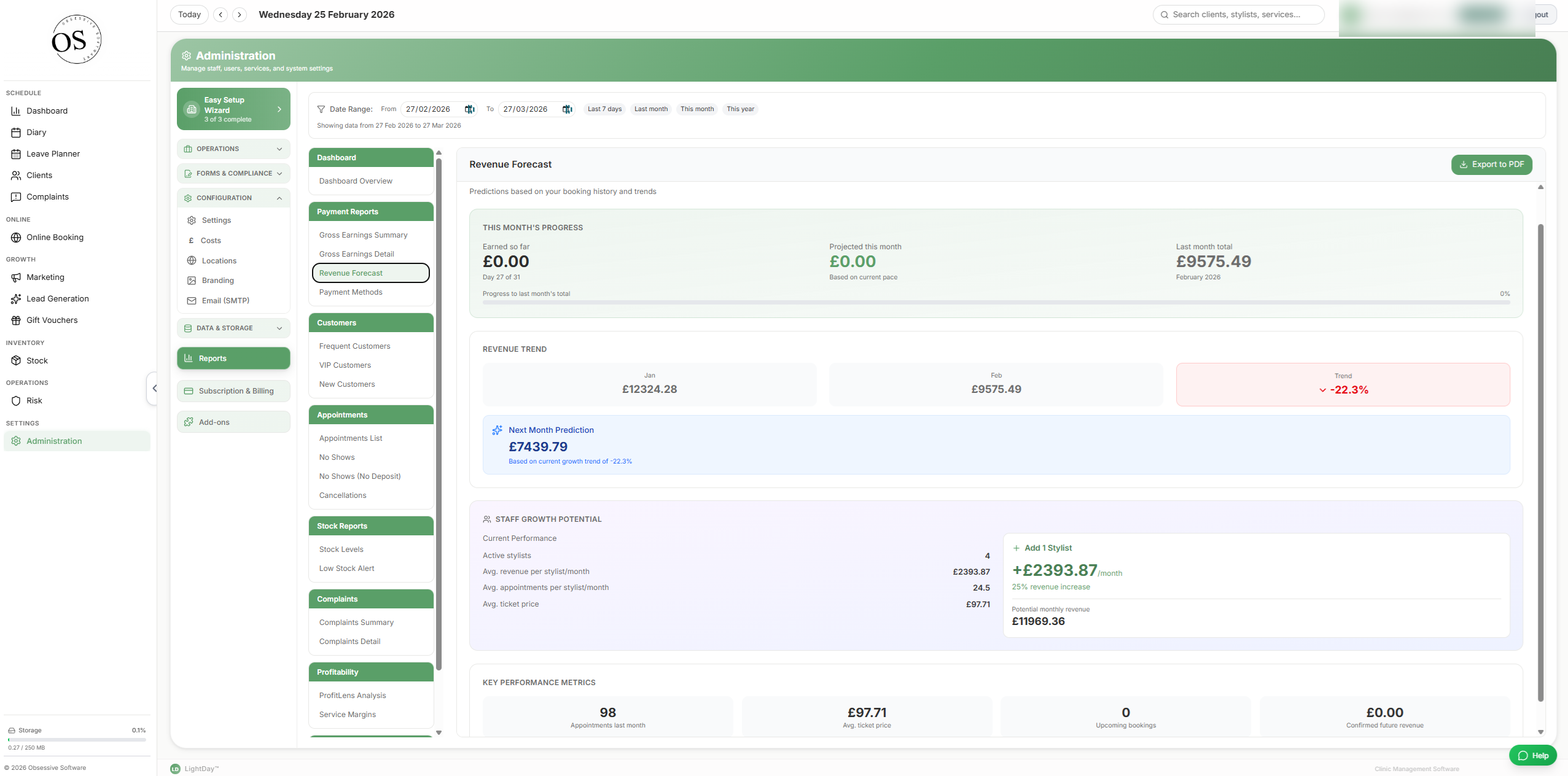
Task: Select Last 7 days range
Action: click(604, 109)
